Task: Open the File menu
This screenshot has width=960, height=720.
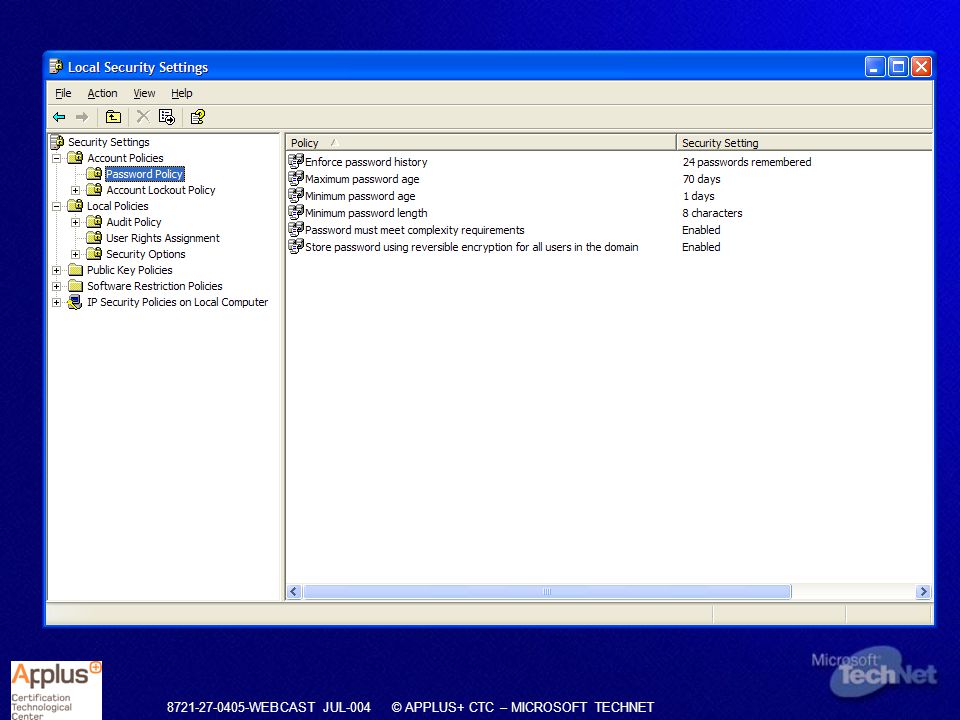Action: [x=63, y=93]
